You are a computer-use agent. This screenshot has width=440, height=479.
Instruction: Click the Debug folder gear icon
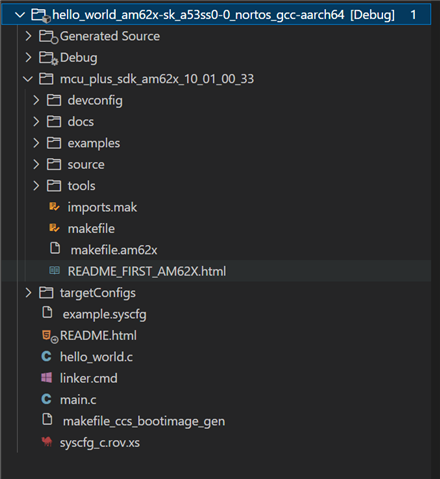(x=48, y=58)
